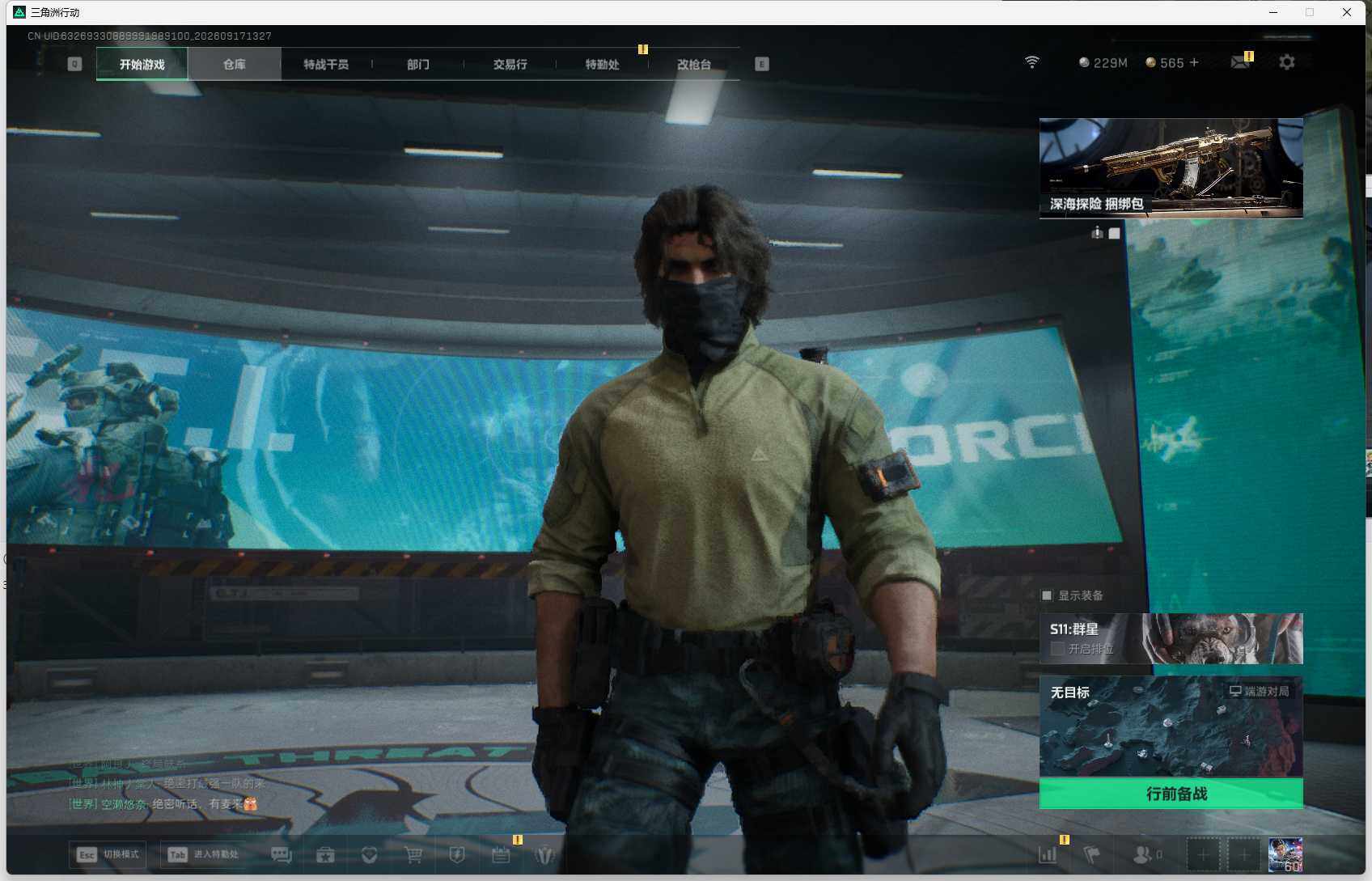Viewport: 1372px width, 881px height.
Task: Open the diamond heart badge icon
Action: [370, 855]
